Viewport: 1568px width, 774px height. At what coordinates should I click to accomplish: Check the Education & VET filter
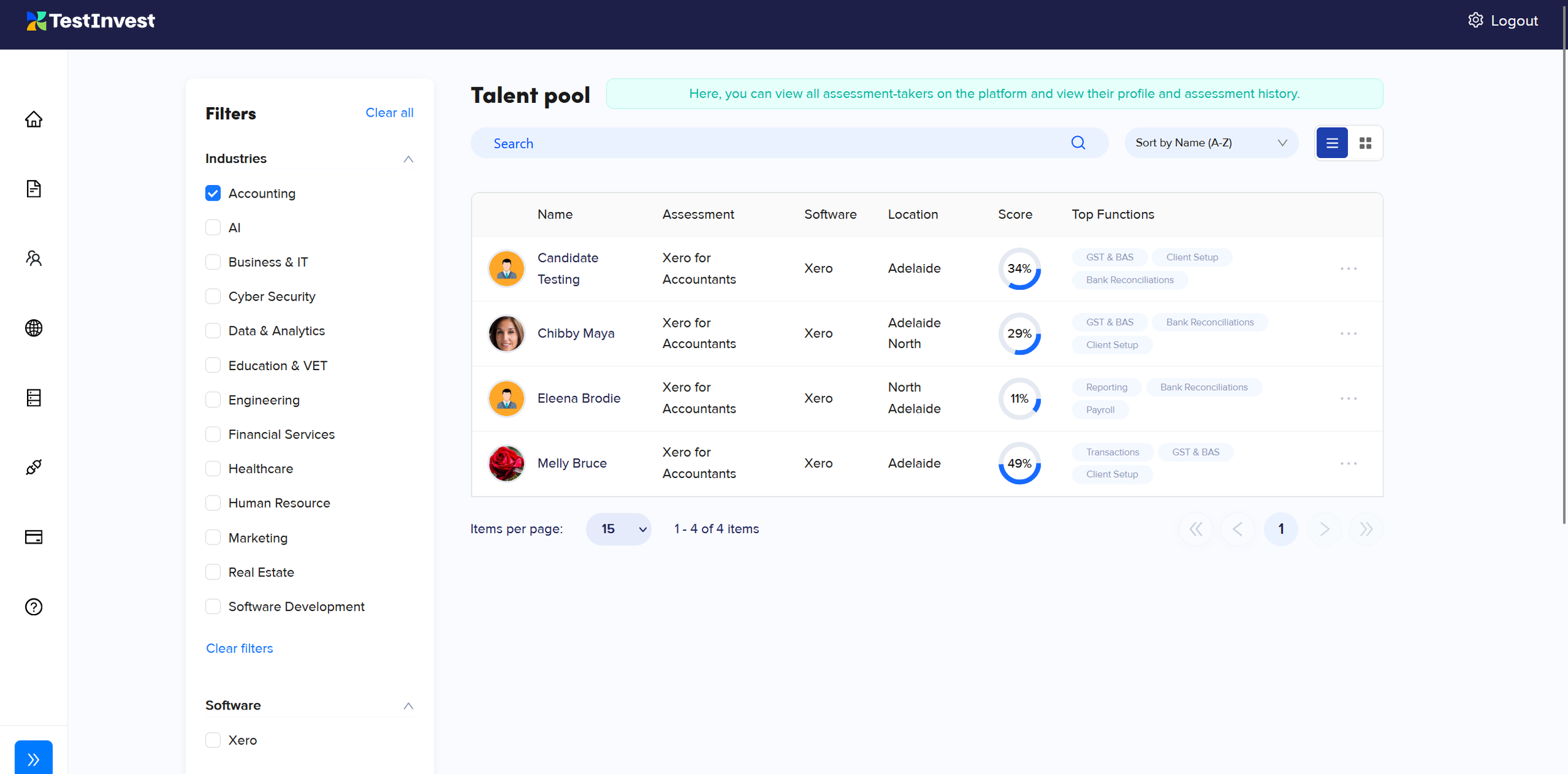click(x=213, y=365)
